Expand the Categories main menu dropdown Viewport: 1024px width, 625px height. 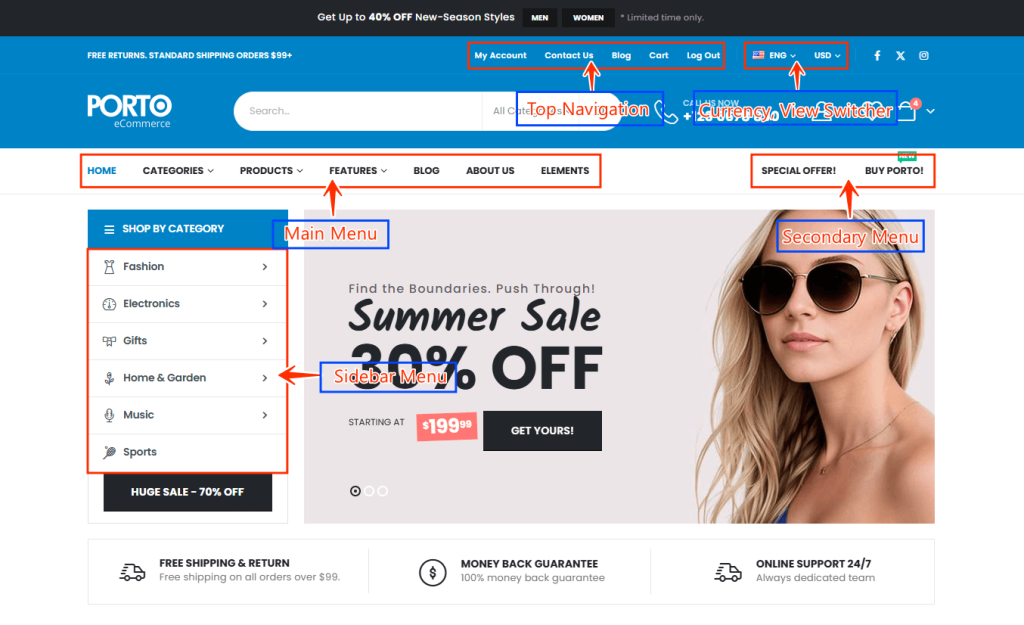[178, 170]
